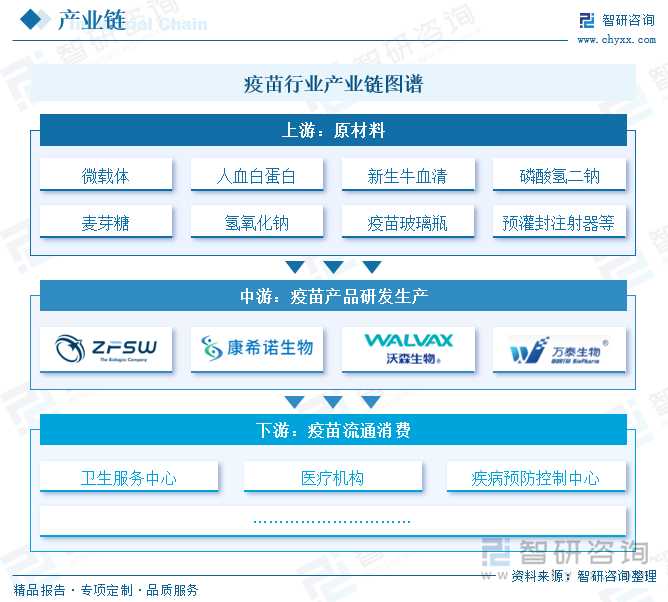Click the title 疫苗行业产业链图谱
This screenshot has width=668, height=602.
tap(333, 84)
